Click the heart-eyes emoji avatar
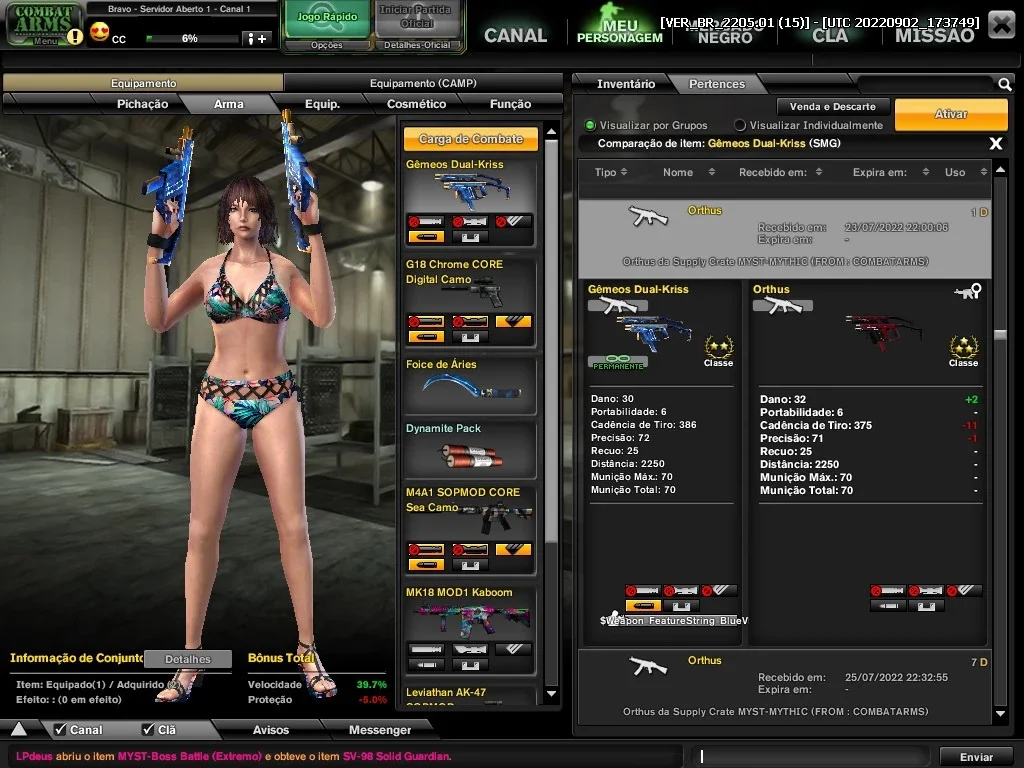Screen dimensions: 1024x768 coord(99,31)
